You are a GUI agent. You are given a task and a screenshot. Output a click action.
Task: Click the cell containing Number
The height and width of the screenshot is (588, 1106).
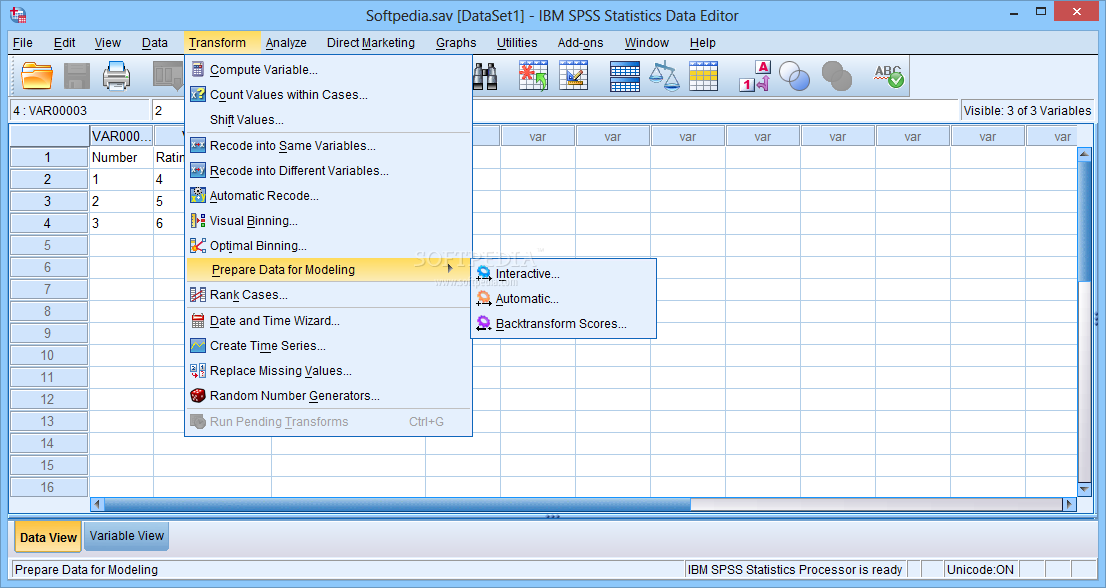click(x=121, y=157)
